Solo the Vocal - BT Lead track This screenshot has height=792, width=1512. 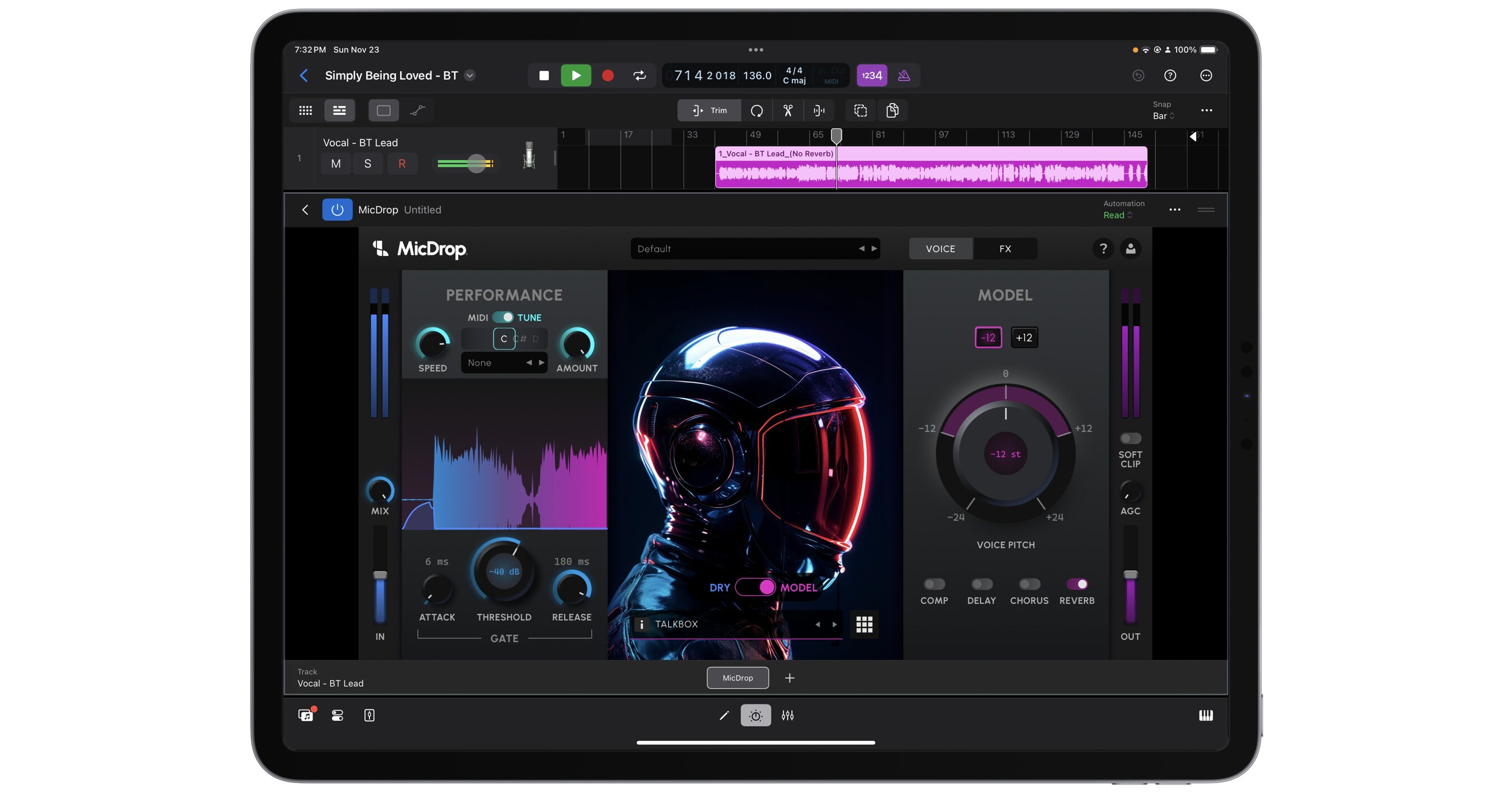367,163
